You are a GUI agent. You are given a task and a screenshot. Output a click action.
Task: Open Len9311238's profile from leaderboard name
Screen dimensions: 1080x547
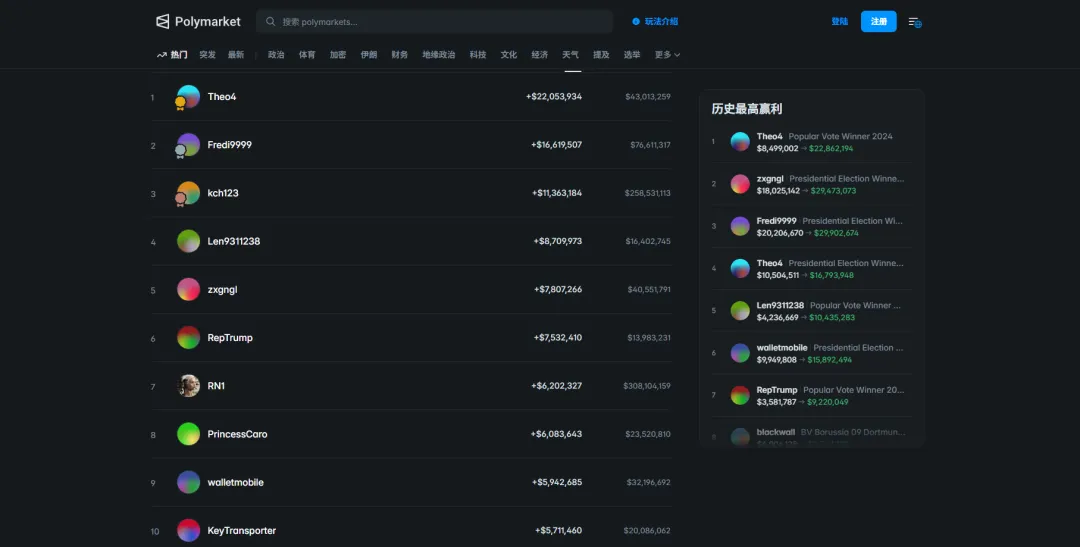233,241
